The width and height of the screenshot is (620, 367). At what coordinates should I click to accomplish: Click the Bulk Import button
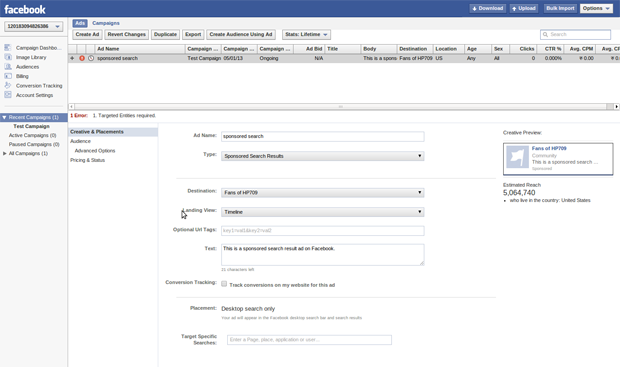[x=560, y=8]
